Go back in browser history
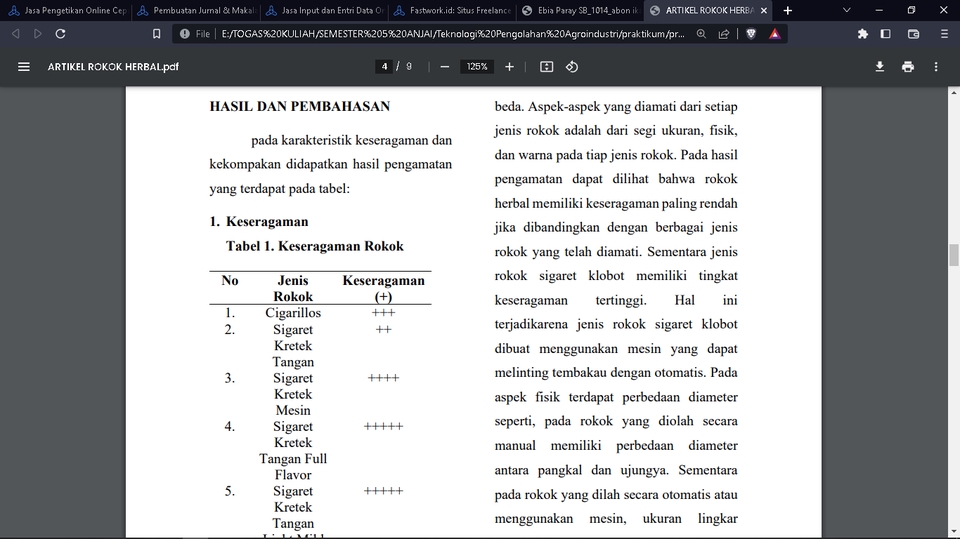This screenshot has width=960, height=539. [16, 34]
